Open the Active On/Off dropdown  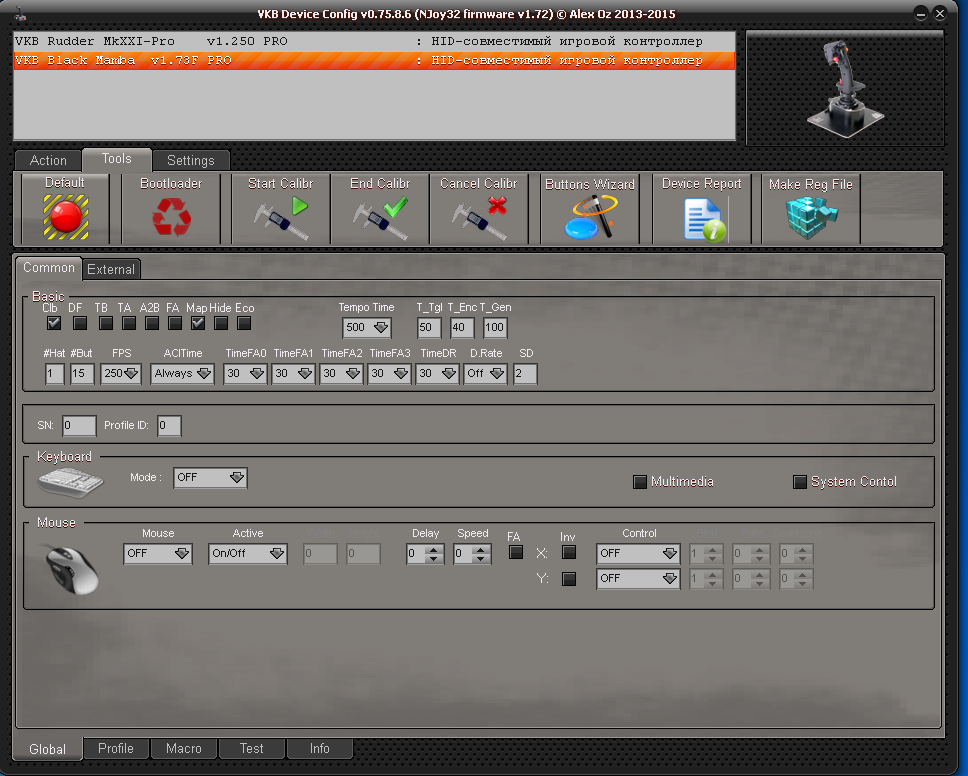pyautogui.click(x=248, y=553)
